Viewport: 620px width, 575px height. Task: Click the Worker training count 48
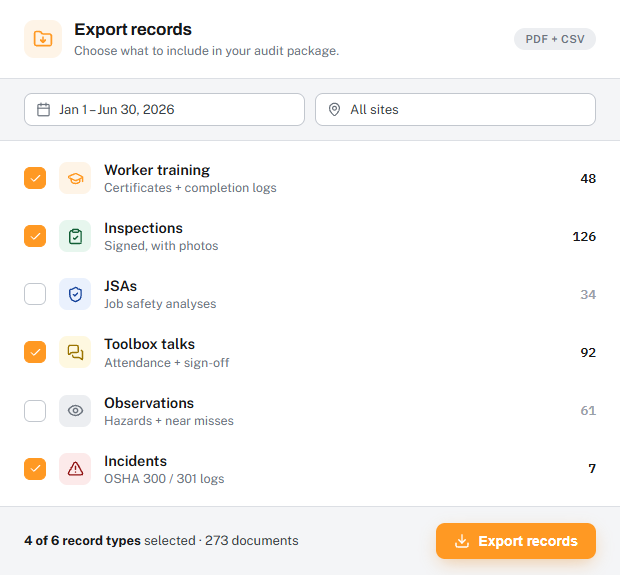click(x=588, y=179)
